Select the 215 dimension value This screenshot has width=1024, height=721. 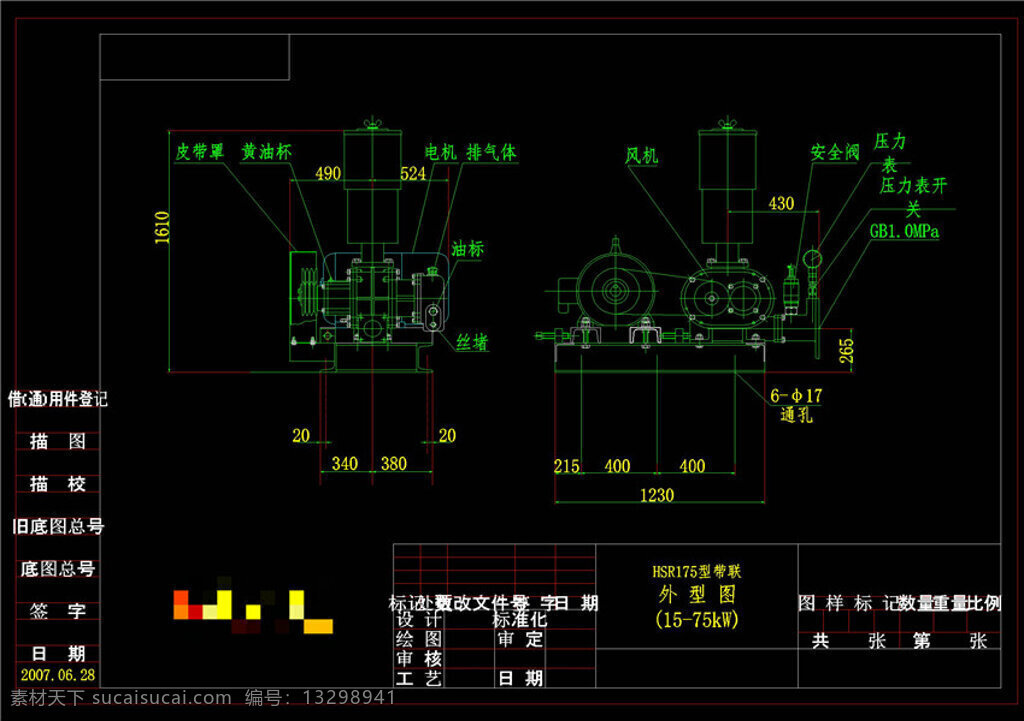click(566, 466)
